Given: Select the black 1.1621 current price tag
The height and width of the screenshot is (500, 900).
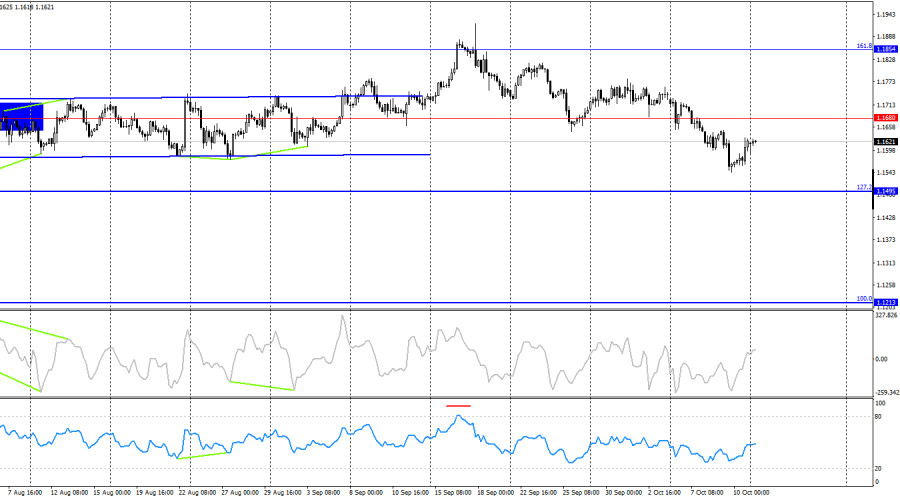Looking at the screenshot, I should click(885, 142).
